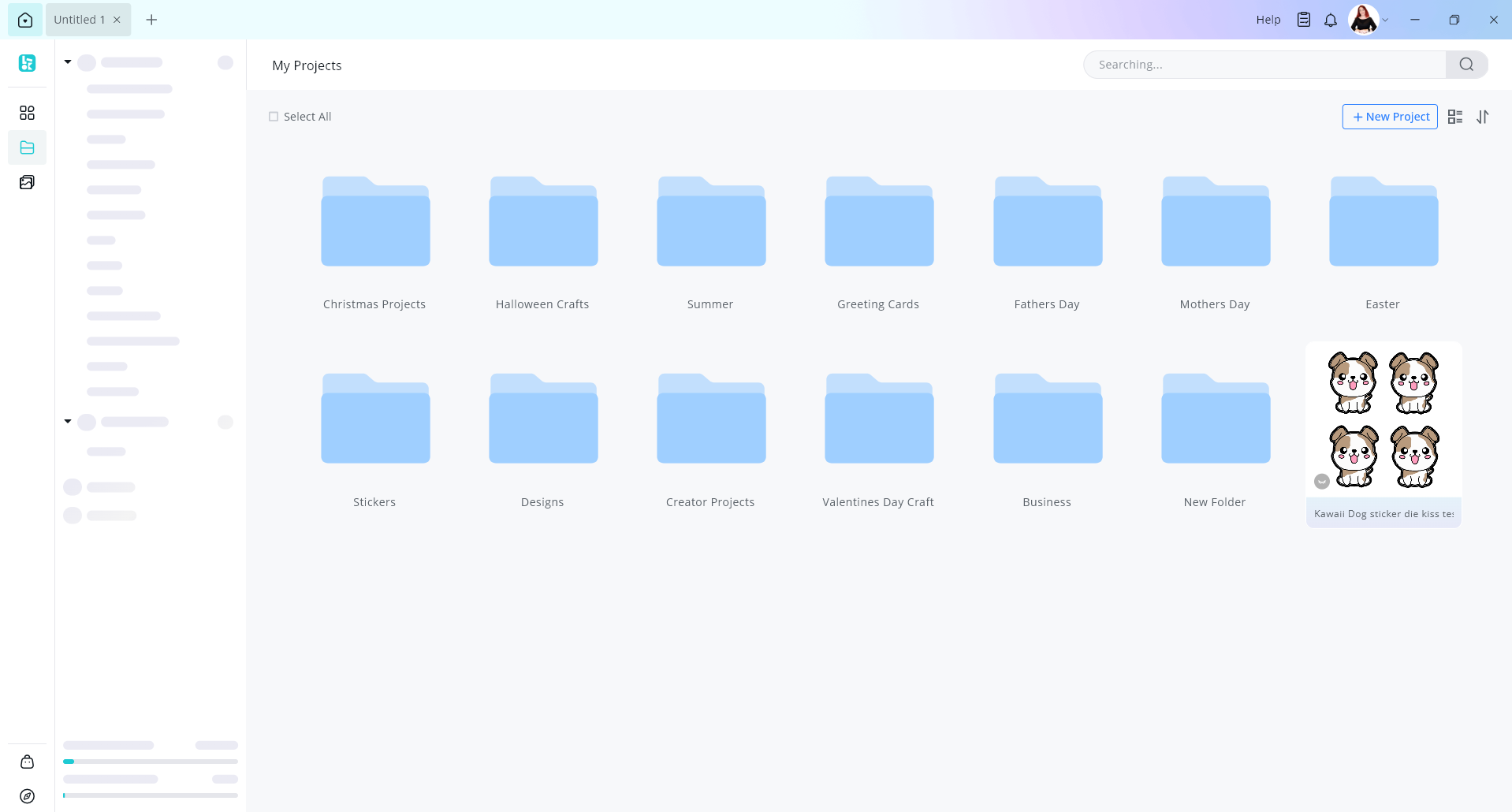Image resolution: width=1512 pixels, height=812 pixels.
Task: Open the image gallery icon in the sidebar
Action: click(x=27, y=182)
